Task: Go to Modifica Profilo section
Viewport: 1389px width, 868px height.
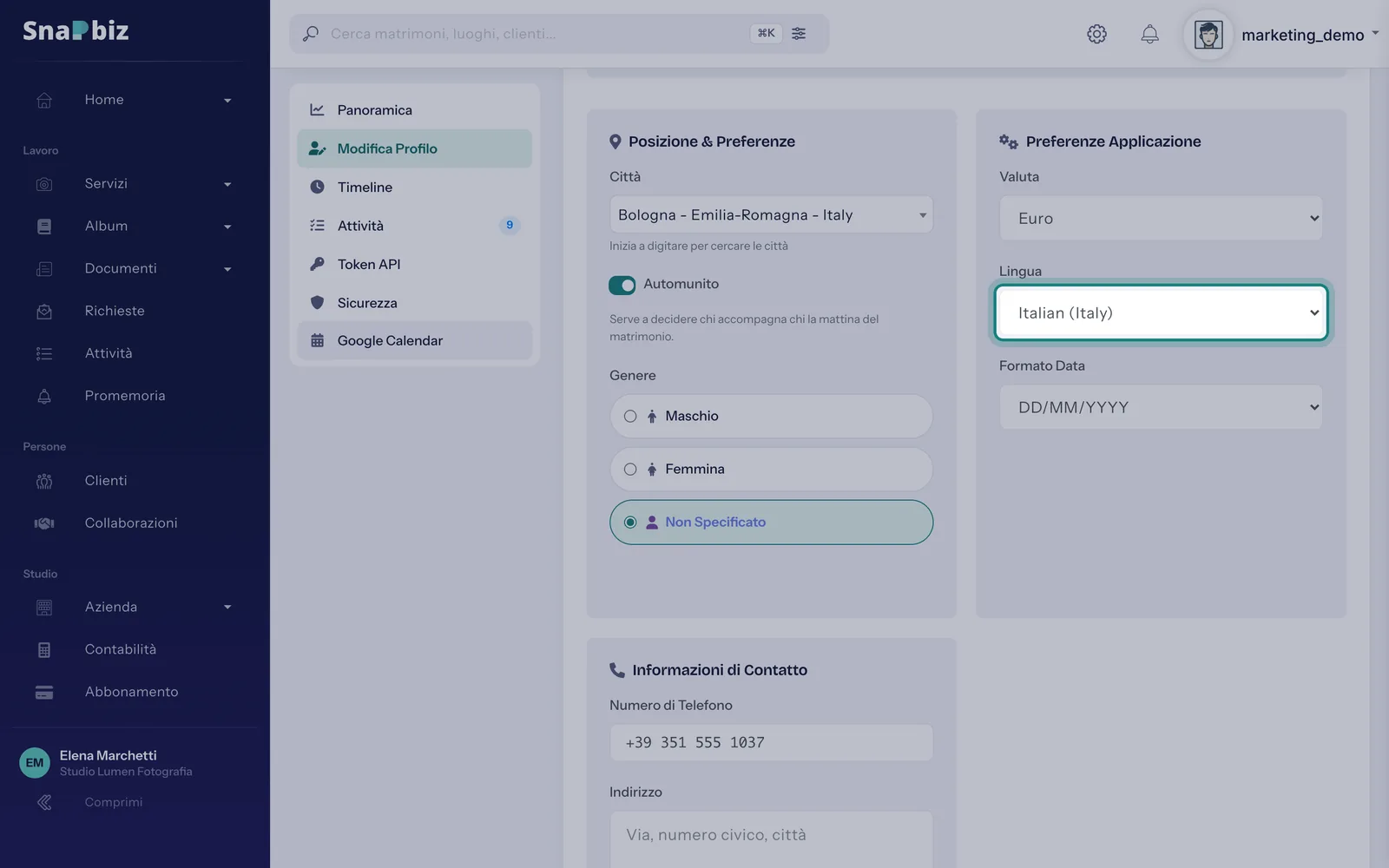Action: [414, 148]
